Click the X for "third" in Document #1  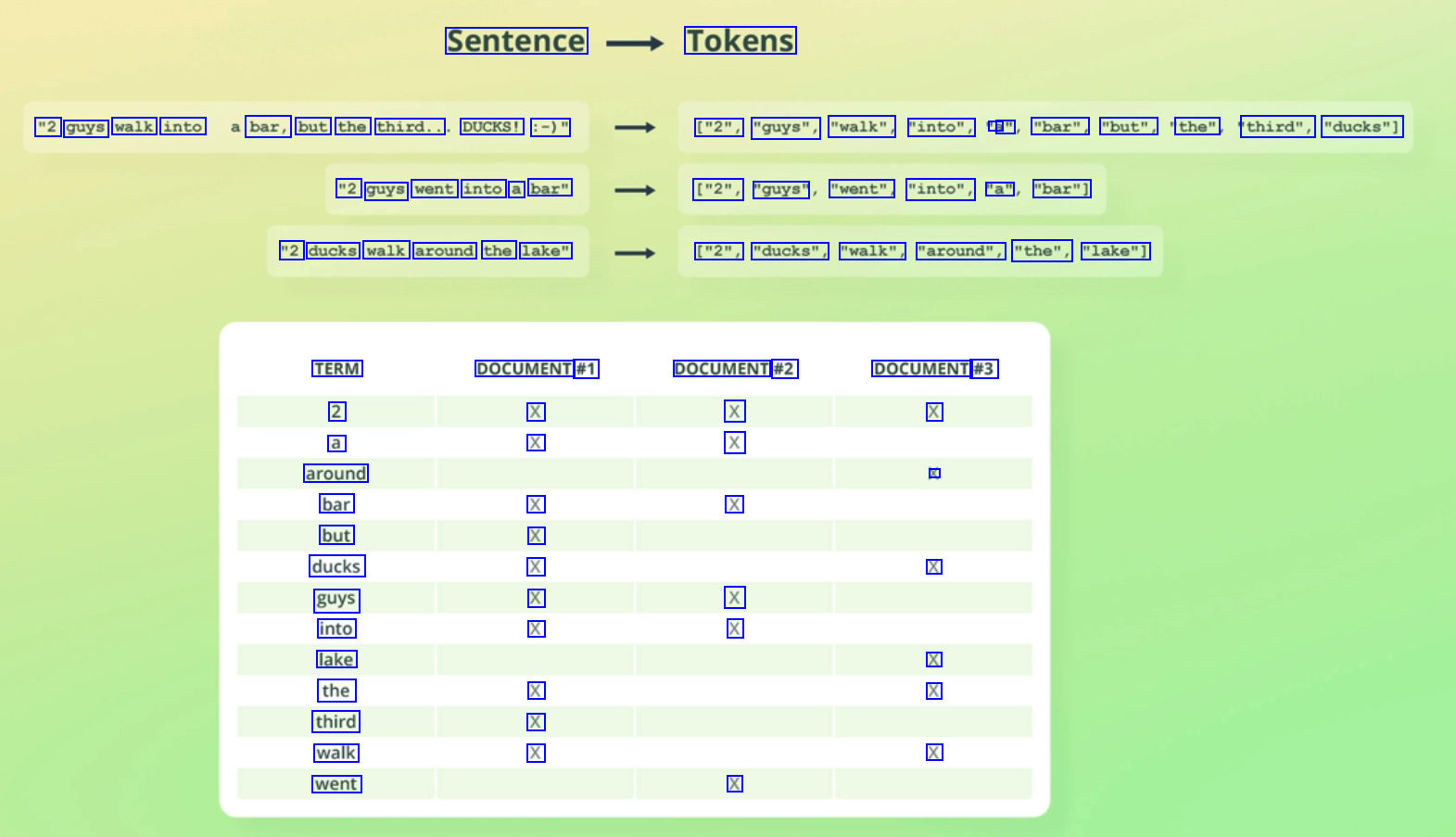(x=536, y=722)
